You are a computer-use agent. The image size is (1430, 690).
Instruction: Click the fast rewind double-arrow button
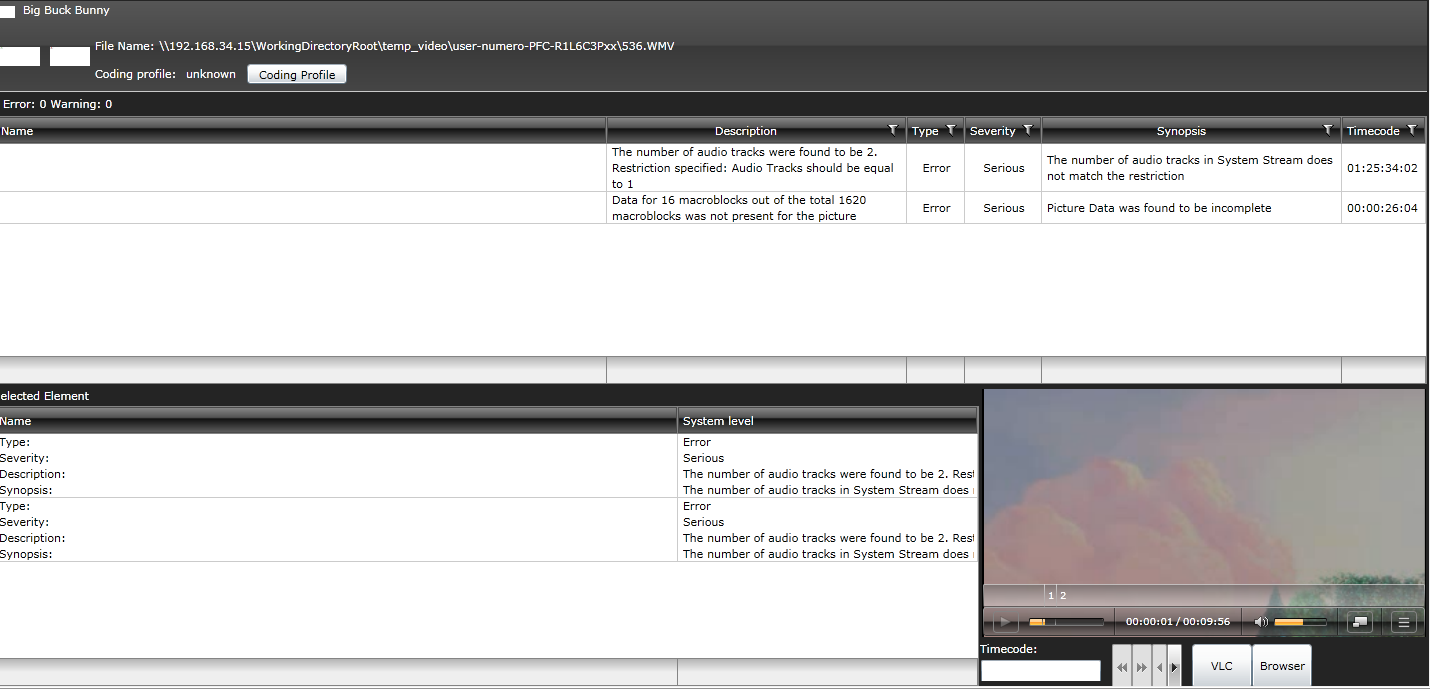(1122, 667)
